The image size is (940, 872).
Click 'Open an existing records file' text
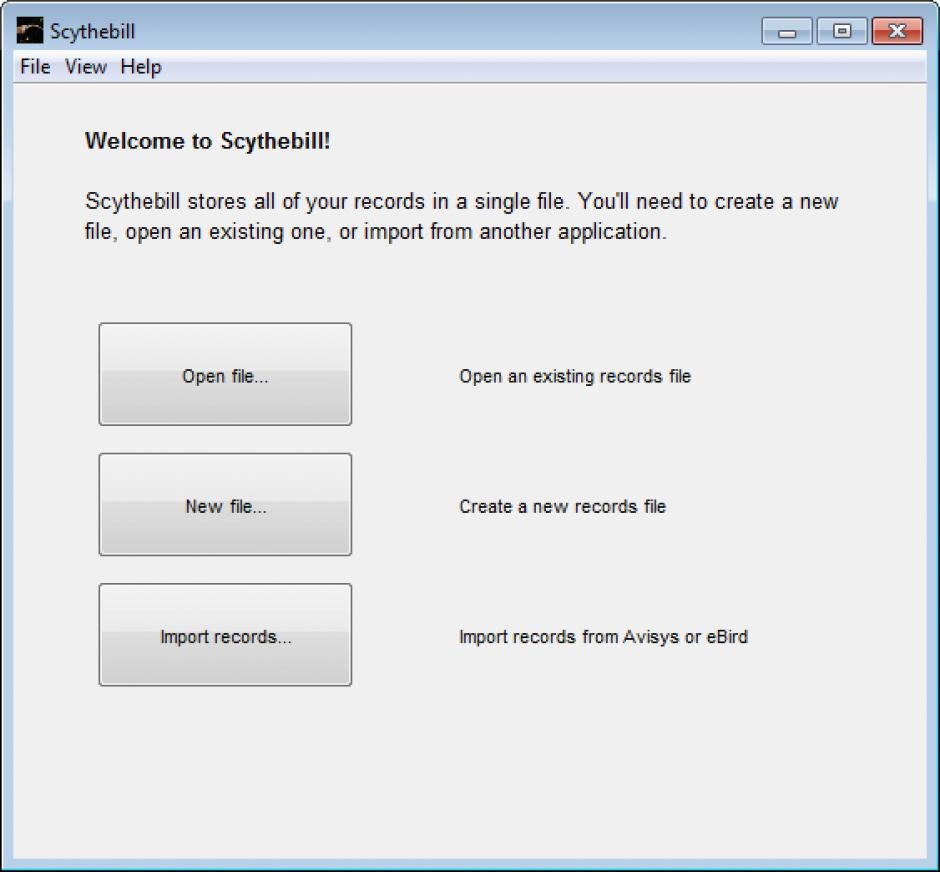tap(576, 376)
